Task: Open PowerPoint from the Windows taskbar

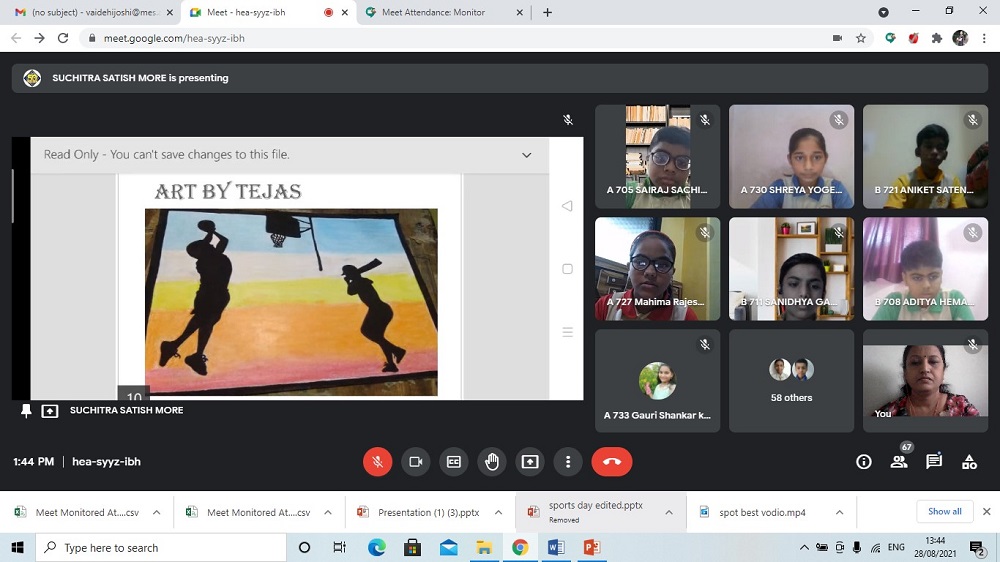Action: [591, 547]
